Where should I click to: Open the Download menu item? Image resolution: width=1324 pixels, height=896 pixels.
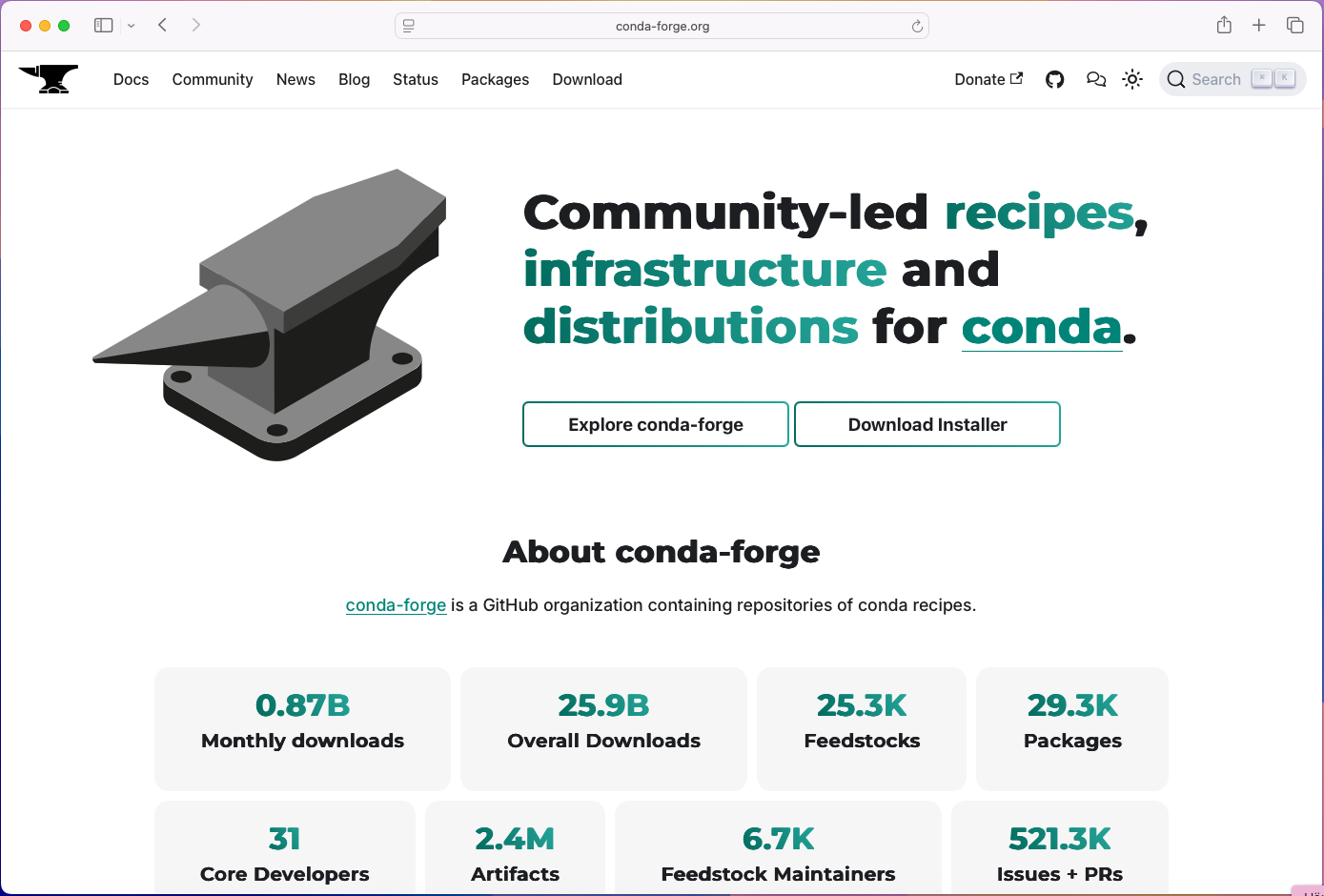coord(587,80)
